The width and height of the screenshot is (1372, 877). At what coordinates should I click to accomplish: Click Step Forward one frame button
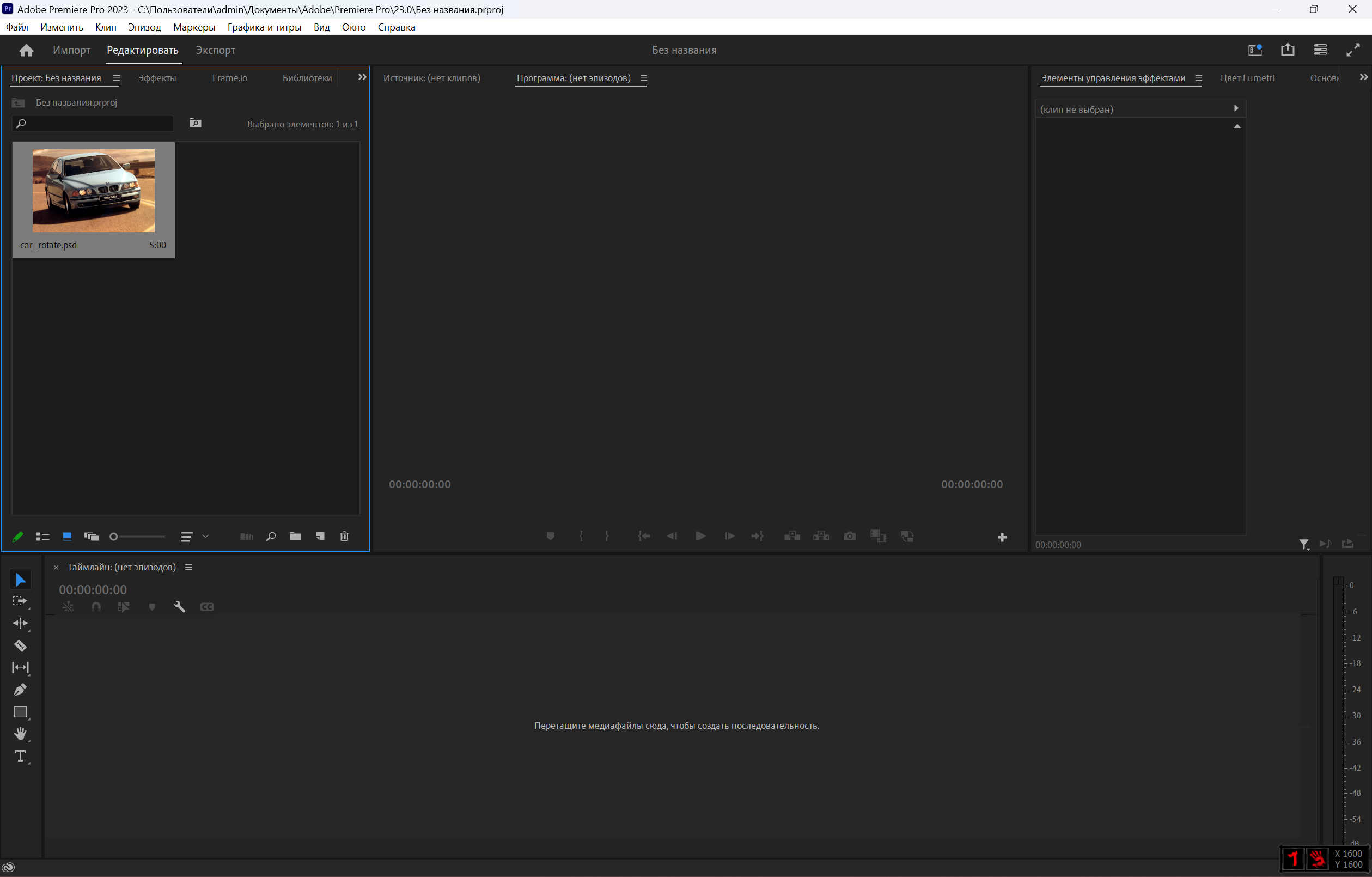click(729, 536)
